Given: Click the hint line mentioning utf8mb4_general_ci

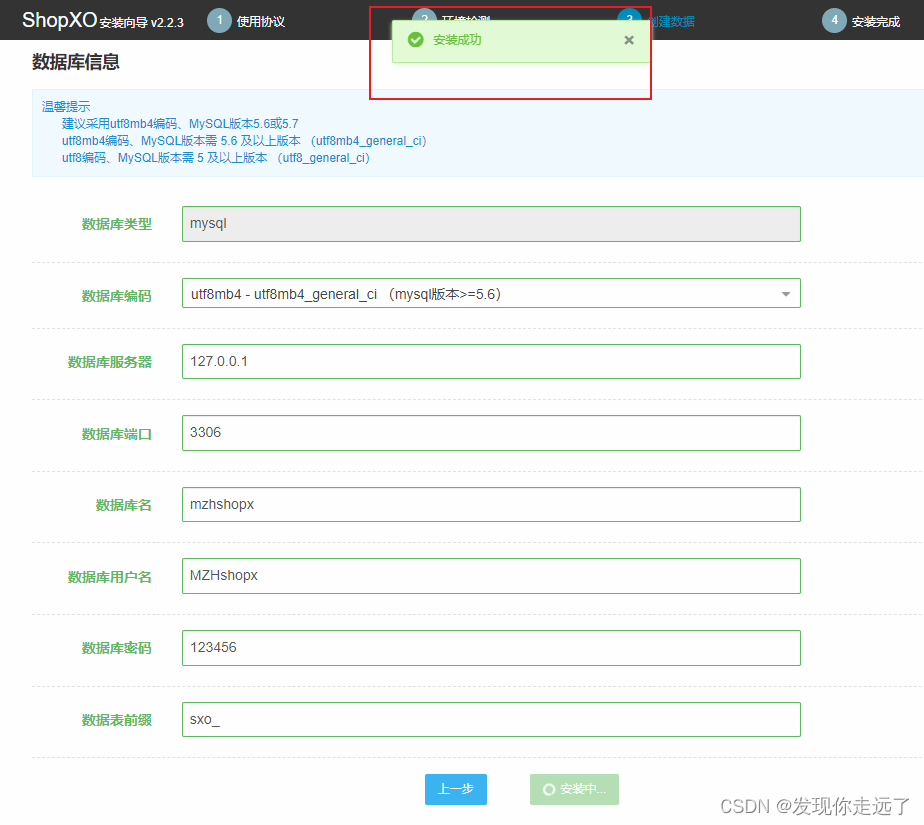Looking at the screenshot, I should pos(244,141).
